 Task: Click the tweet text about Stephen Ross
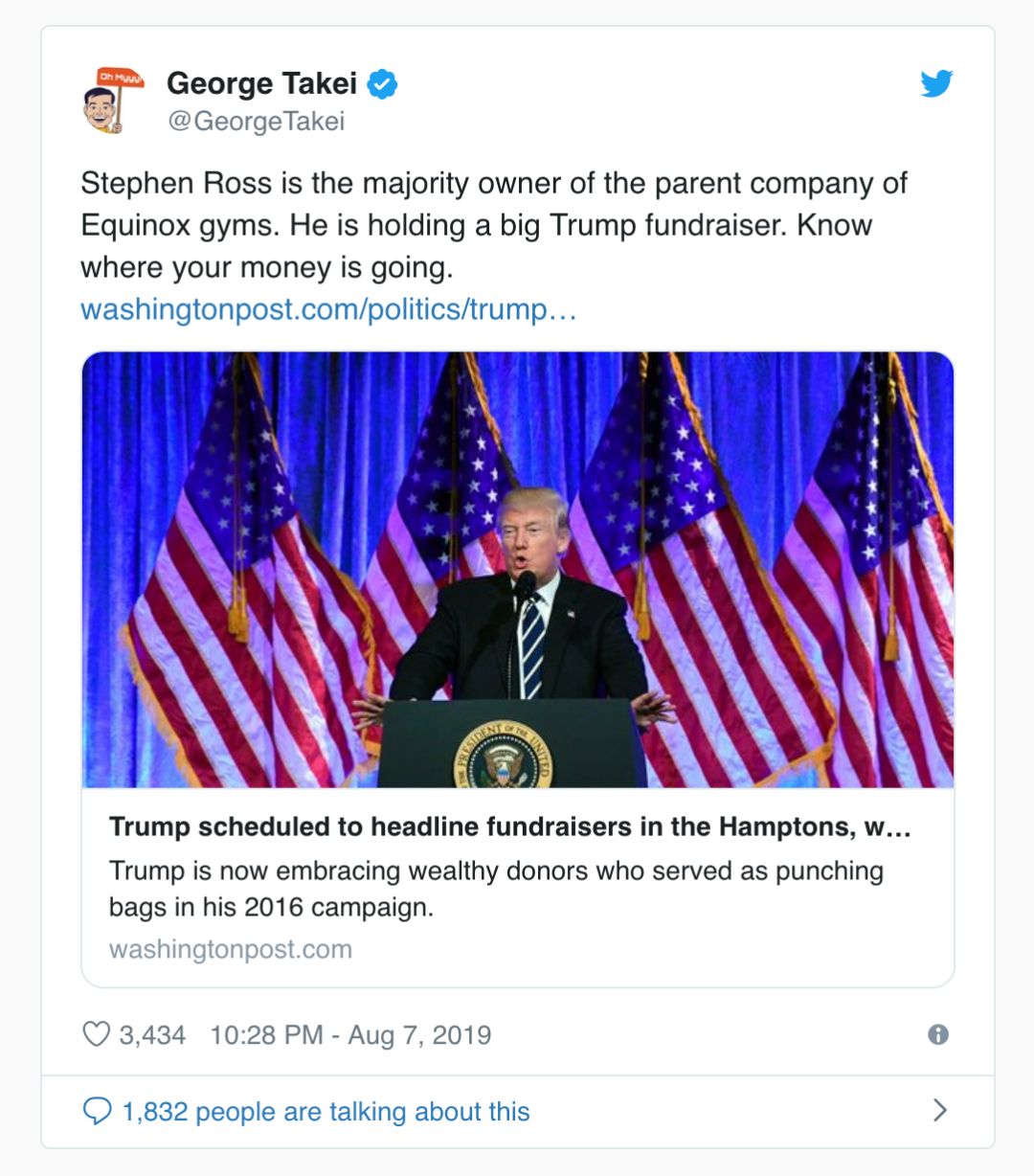(x=493, y=225)
